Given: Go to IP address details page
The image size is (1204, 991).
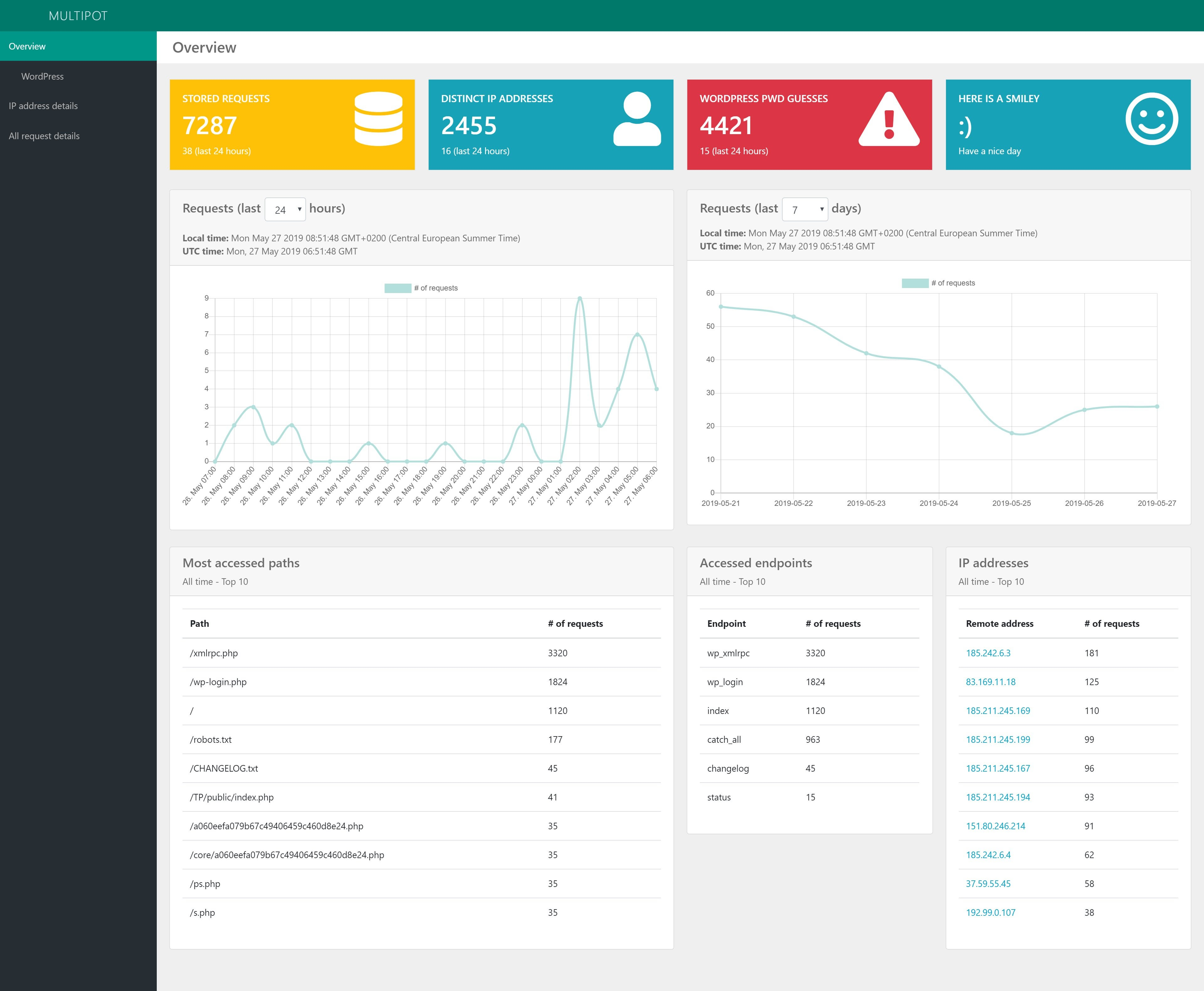Looking at the screenshot, I should pos(43,106).
